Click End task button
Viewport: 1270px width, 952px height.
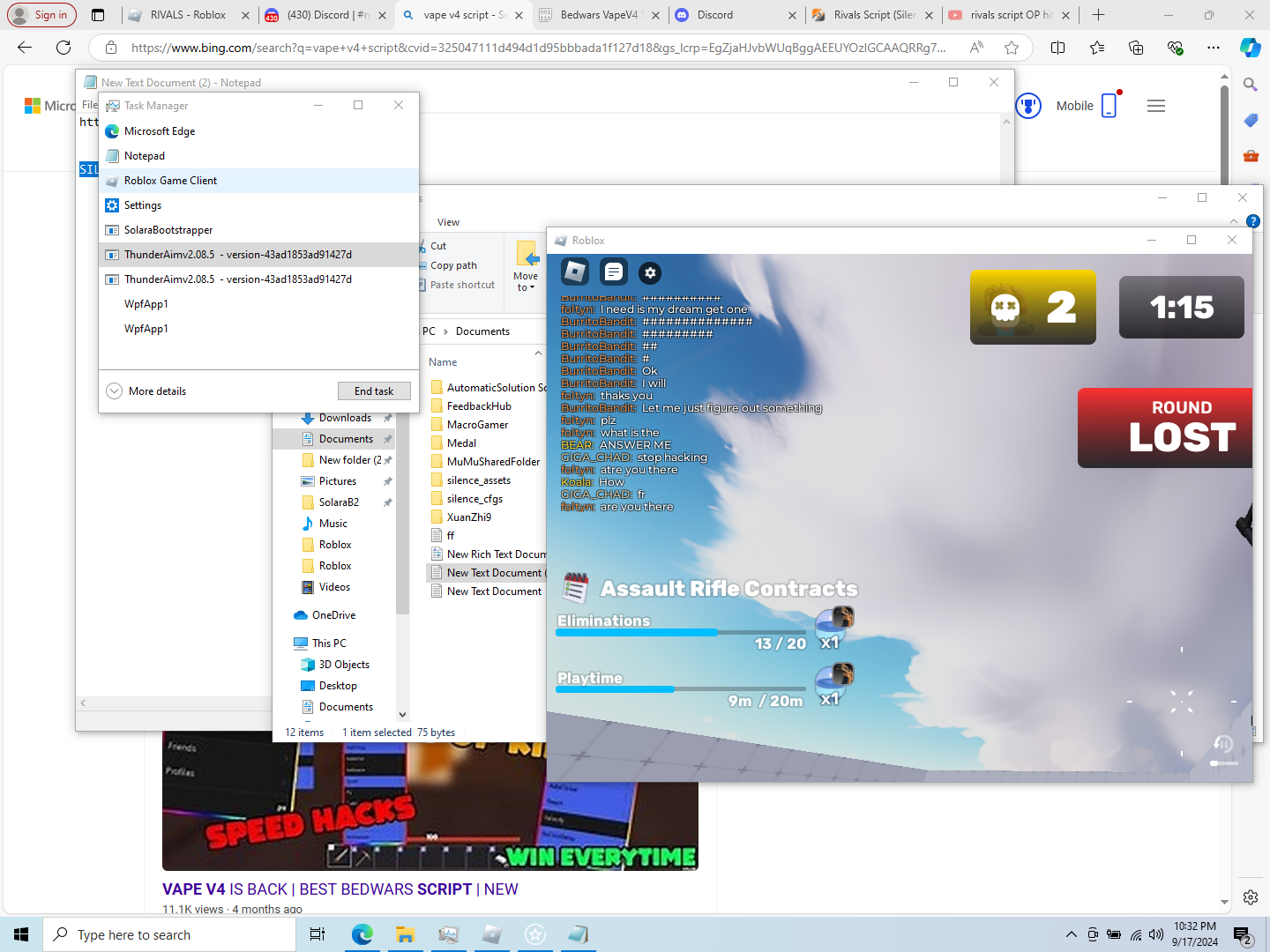[374, 391]
